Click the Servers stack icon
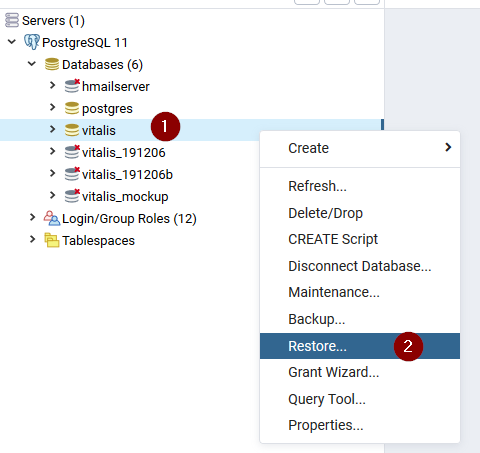Viewport: 480px width, 453px height. point(12,20)
